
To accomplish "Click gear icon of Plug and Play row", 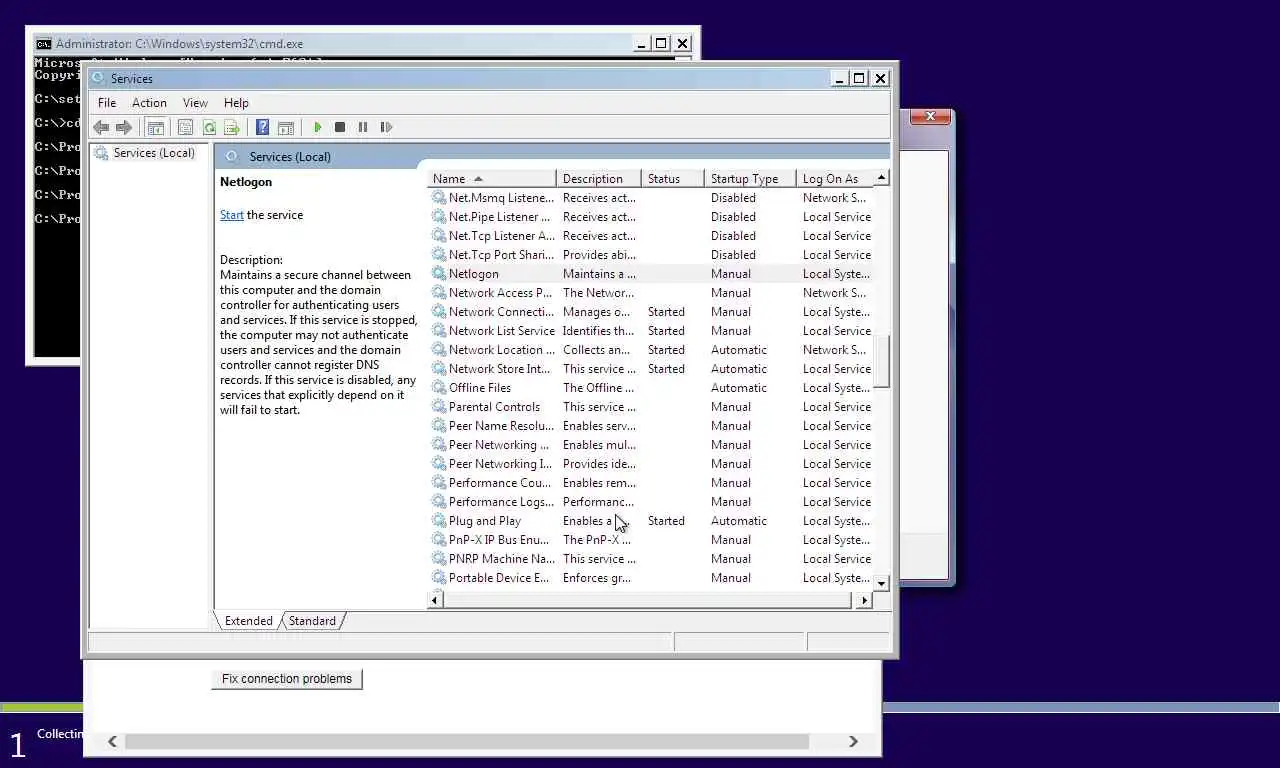I will (439, 521).
